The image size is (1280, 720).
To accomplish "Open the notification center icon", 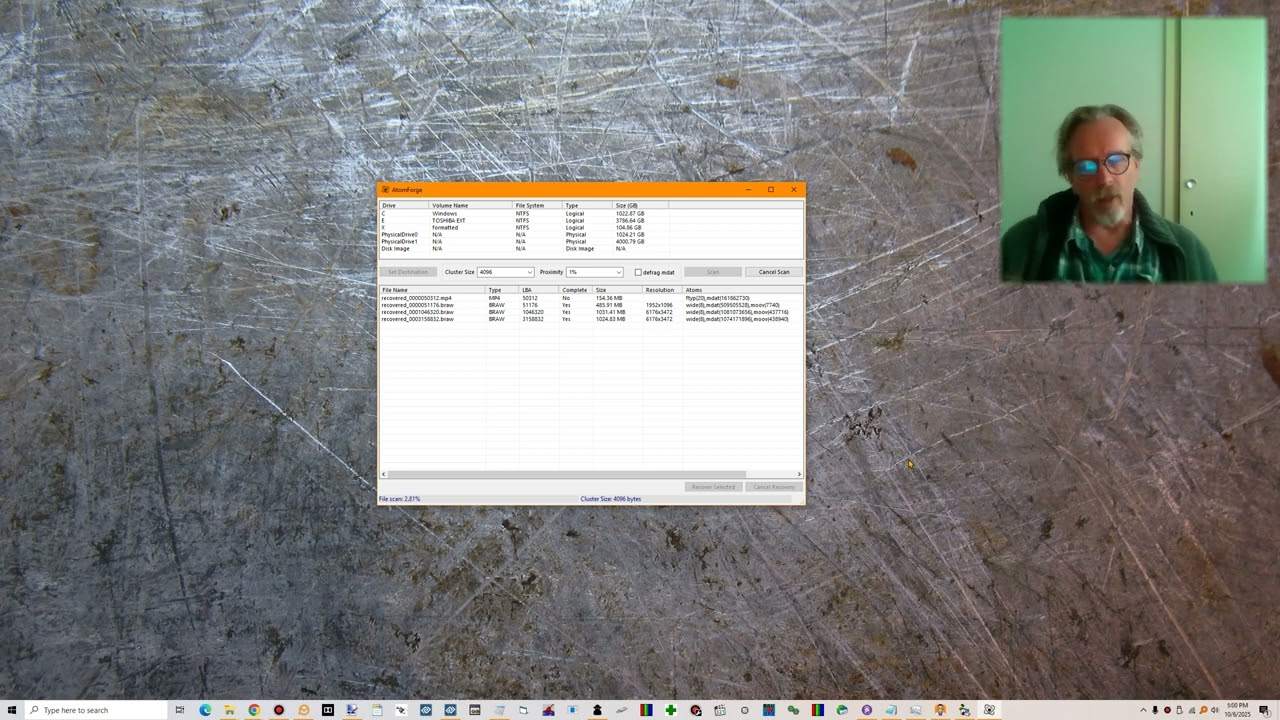I will point(1265,710).
